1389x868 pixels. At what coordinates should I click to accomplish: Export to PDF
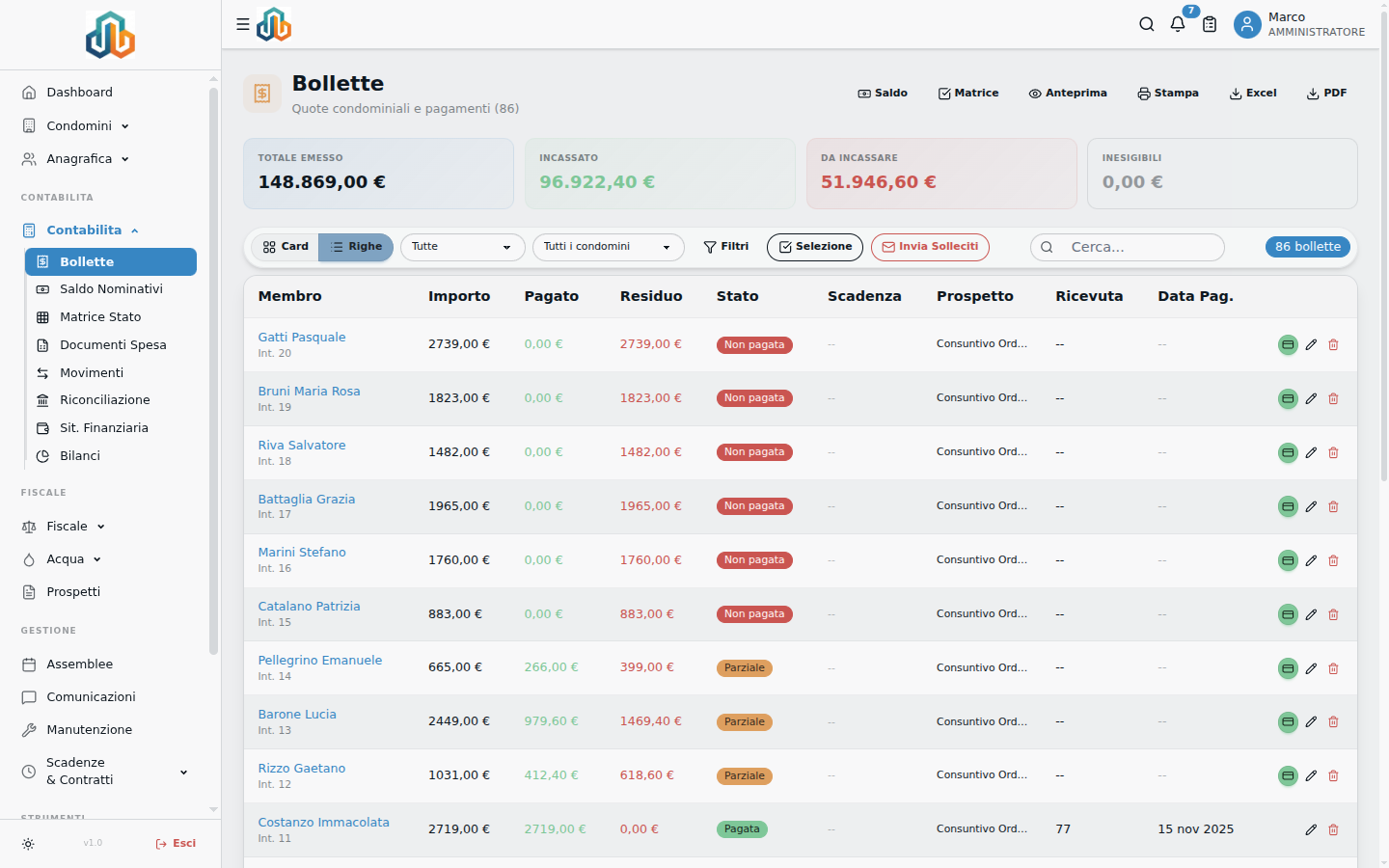(1326, 94)
